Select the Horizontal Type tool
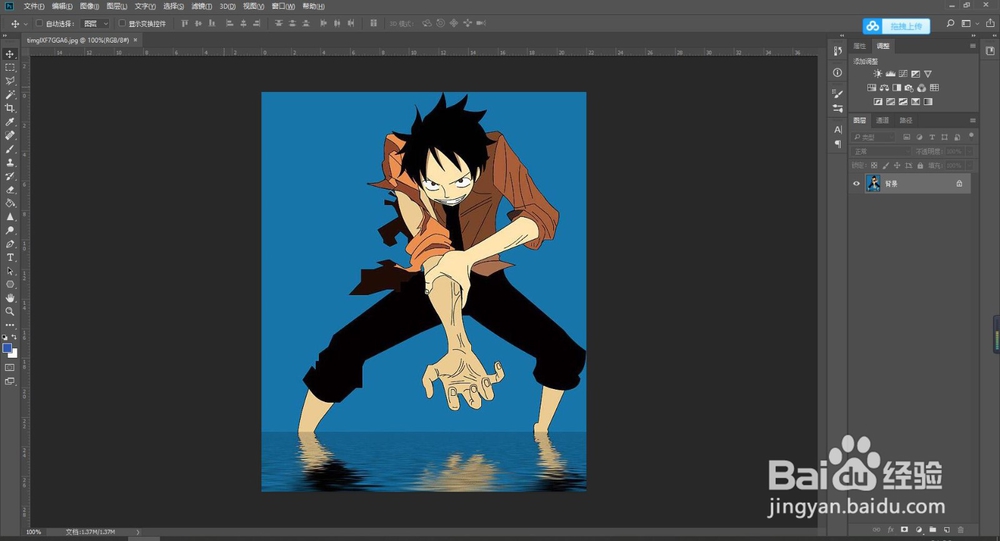 [10, 257]
